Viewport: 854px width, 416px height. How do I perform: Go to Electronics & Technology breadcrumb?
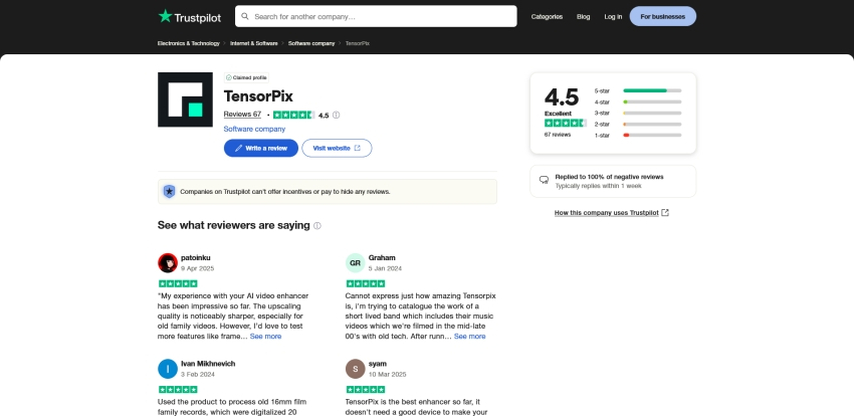(188, 43)
